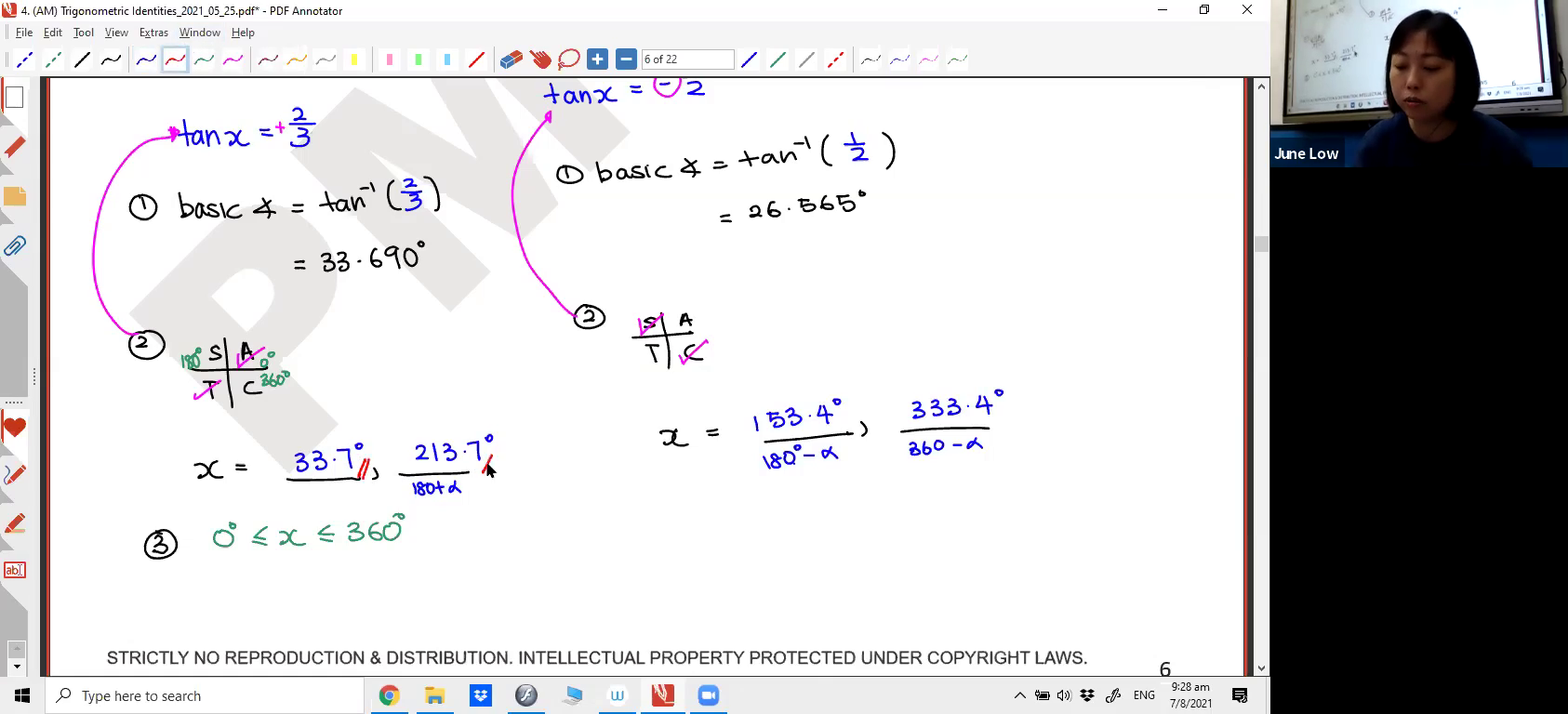Select the black straight line tool
The image size is (1568, 714).
82,59
